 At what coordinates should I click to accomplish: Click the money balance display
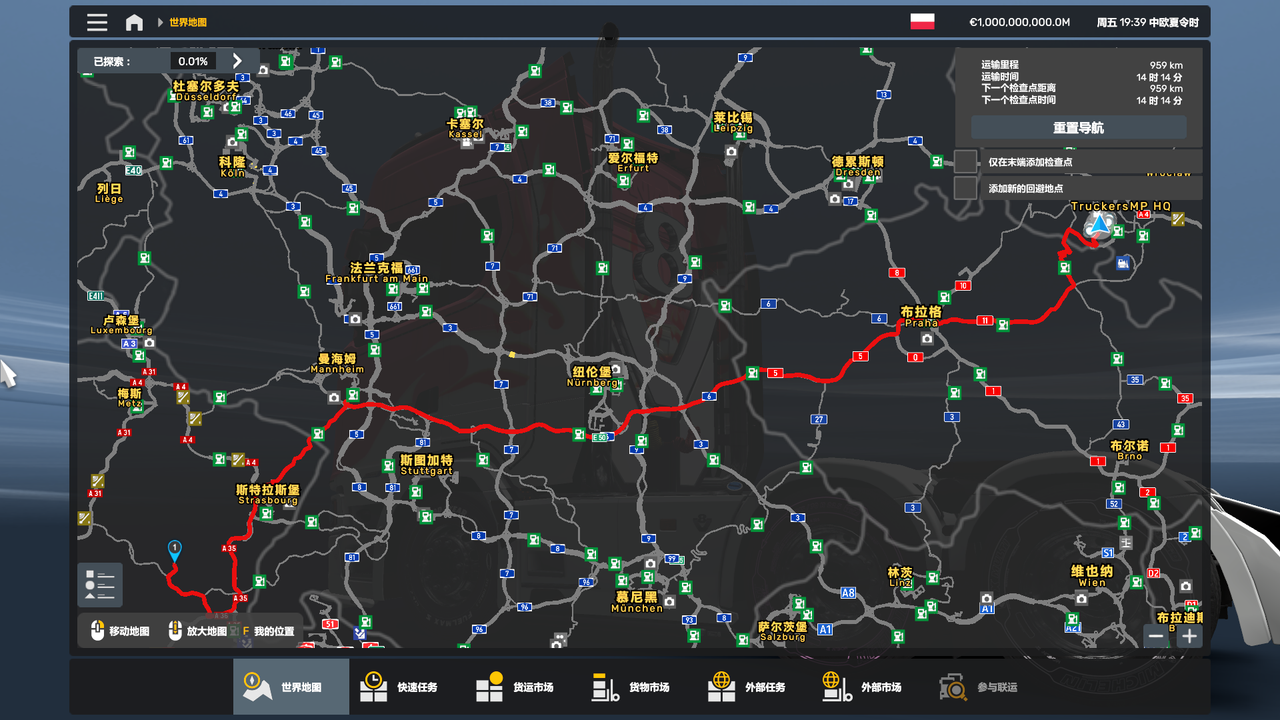pyautogui.click(x=1019, y=22)
